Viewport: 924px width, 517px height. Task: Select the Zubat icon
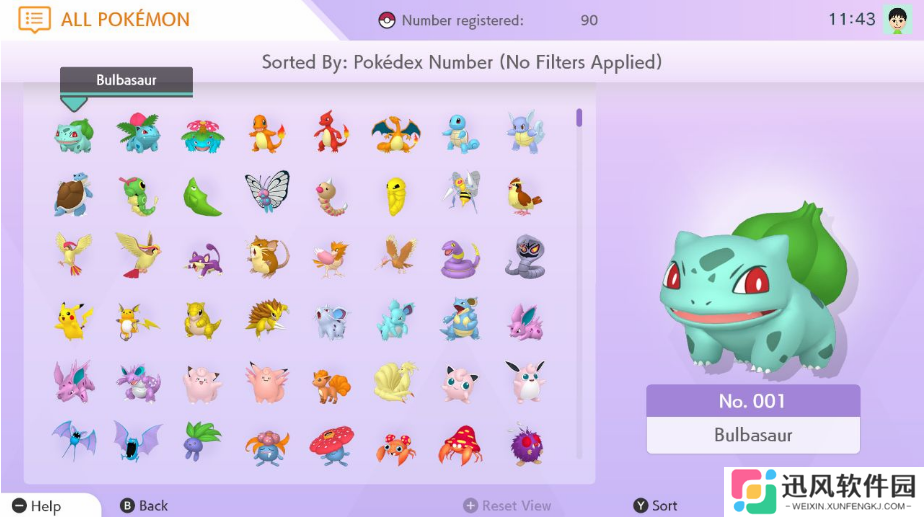coord(74,440)
